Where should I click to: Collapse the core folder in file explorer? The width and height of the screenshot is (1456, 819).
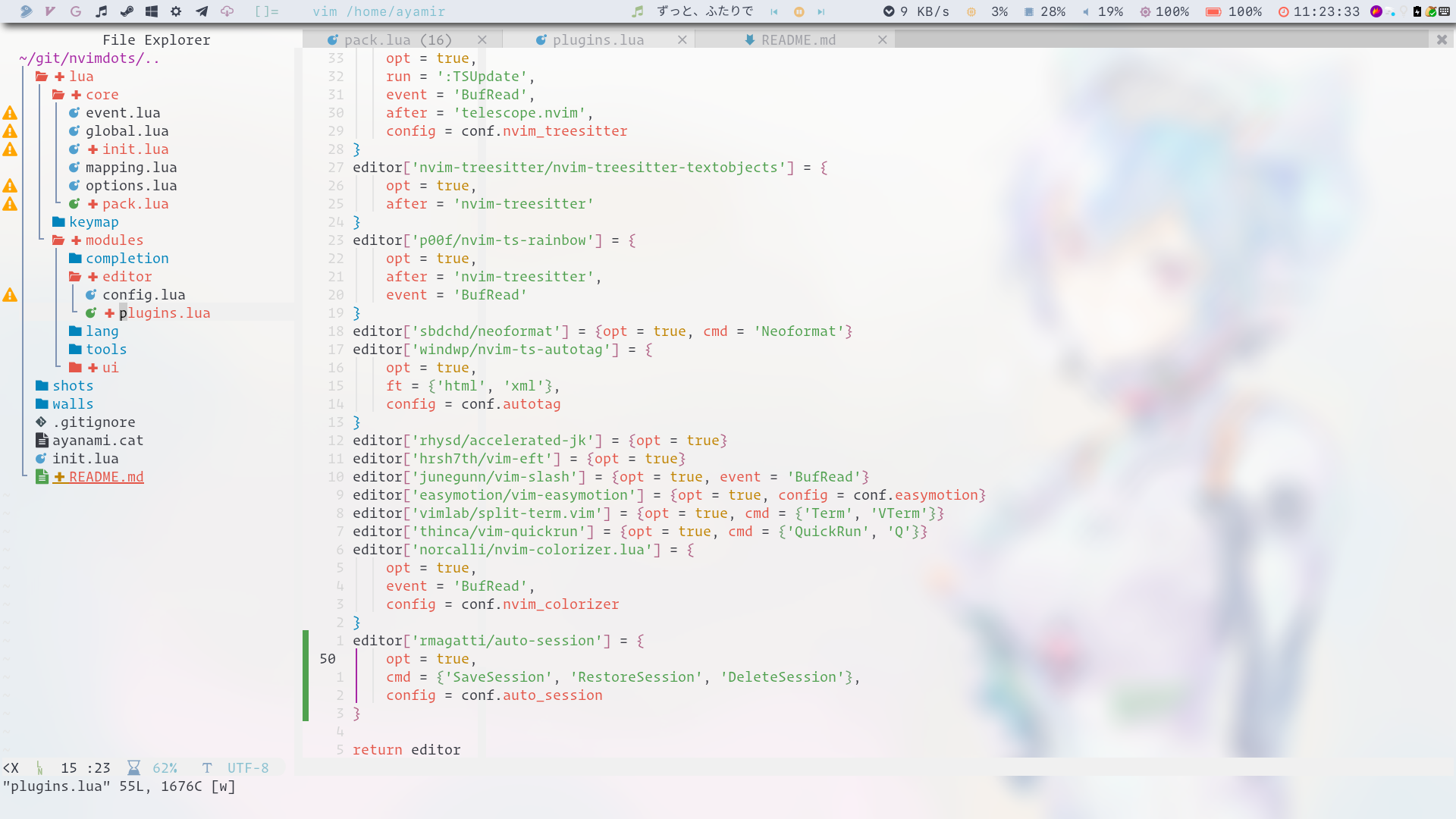point(102,95)
